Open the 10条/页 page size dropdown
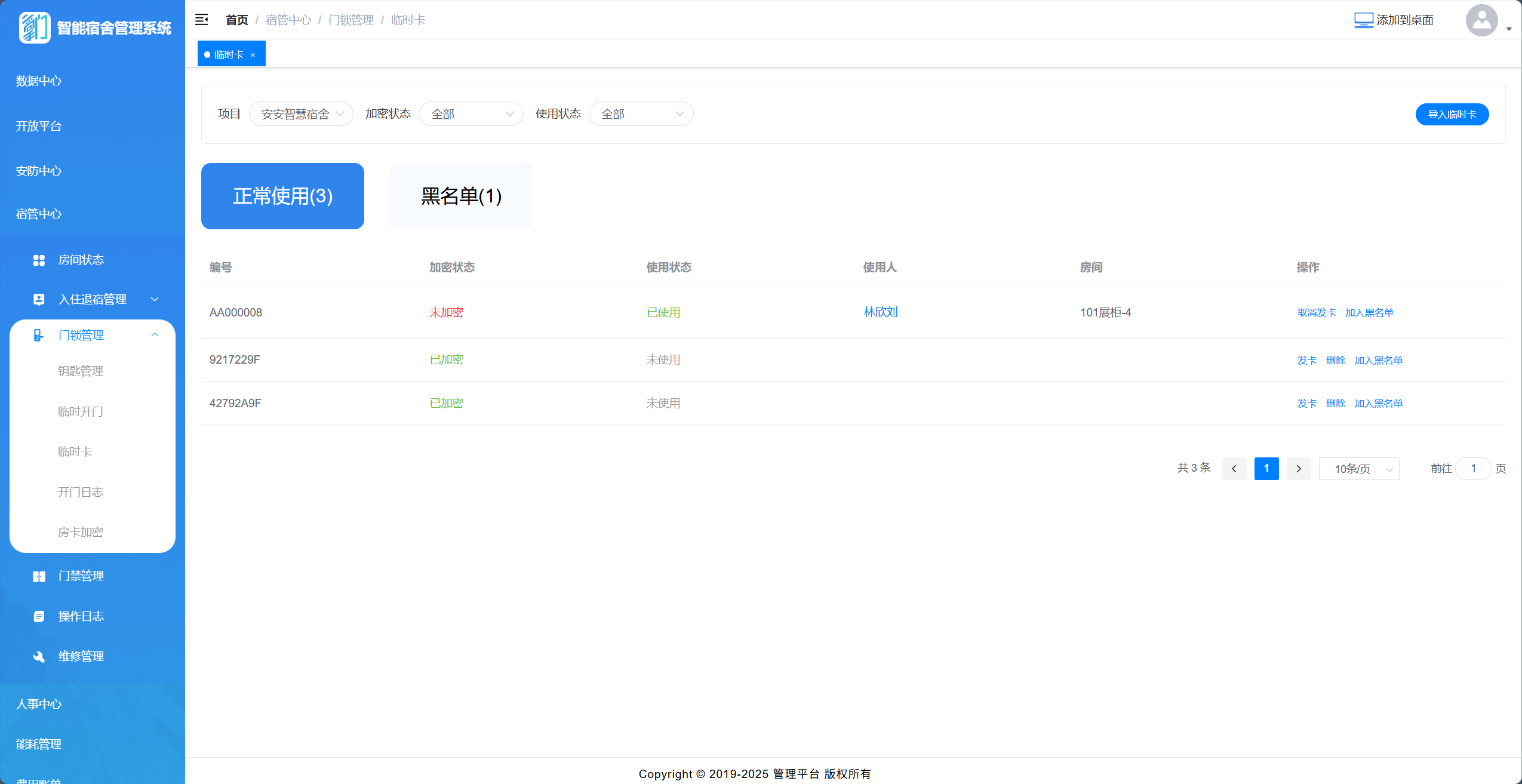Viewport: 1522px width, 784px height. coord(1359,469)
